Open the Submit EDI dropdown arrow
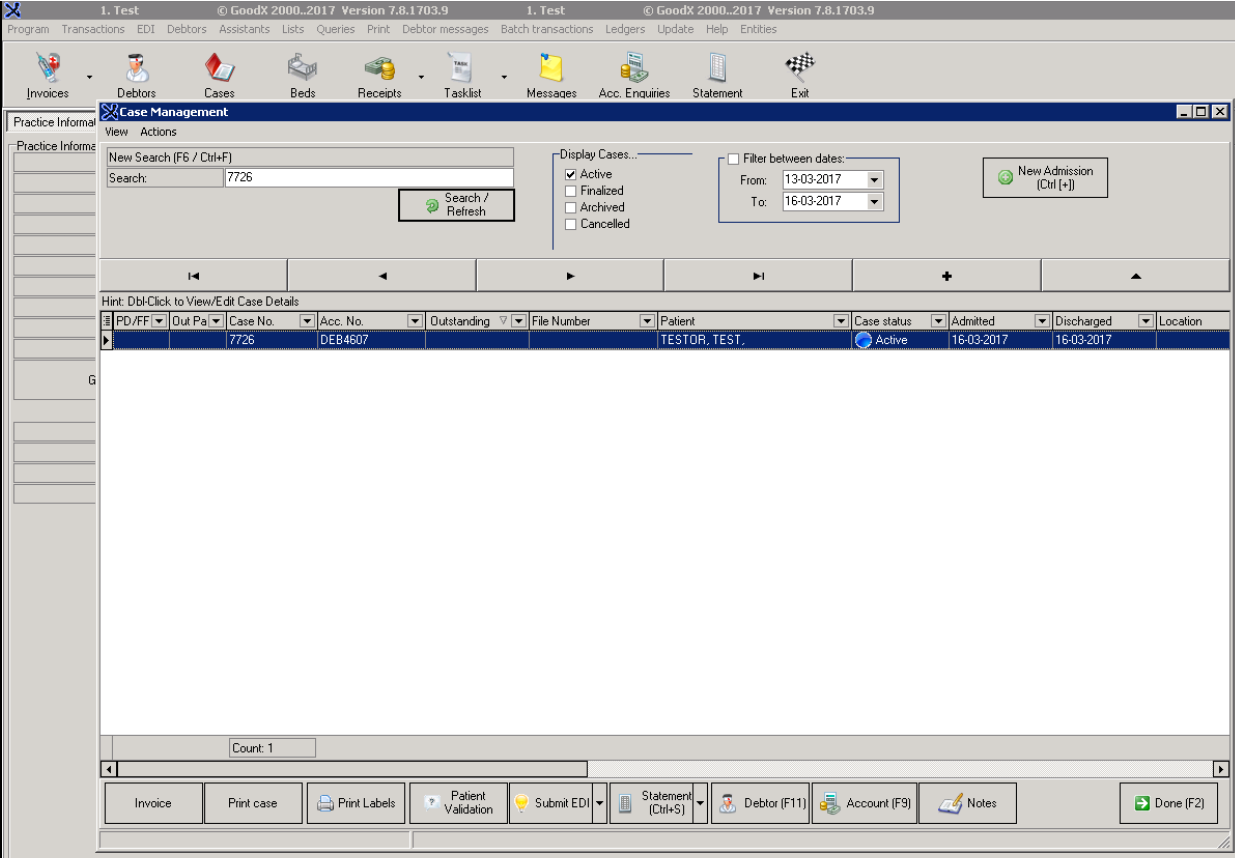Viewport: 1235px width, 858px height. tap(600, 802)
